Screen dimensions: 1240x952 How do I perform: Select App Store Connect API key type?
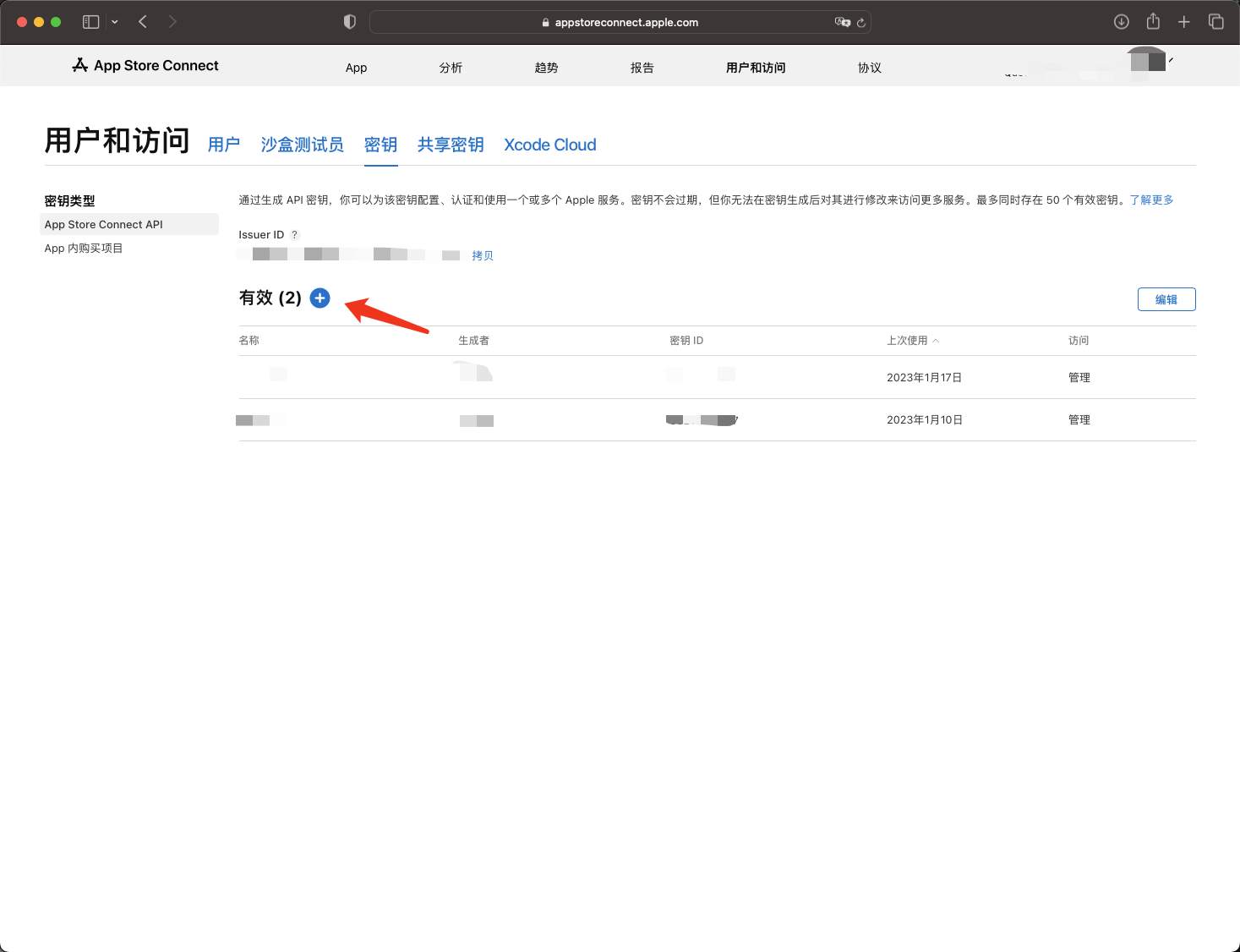pyautogui.click(x=129, y=224)
